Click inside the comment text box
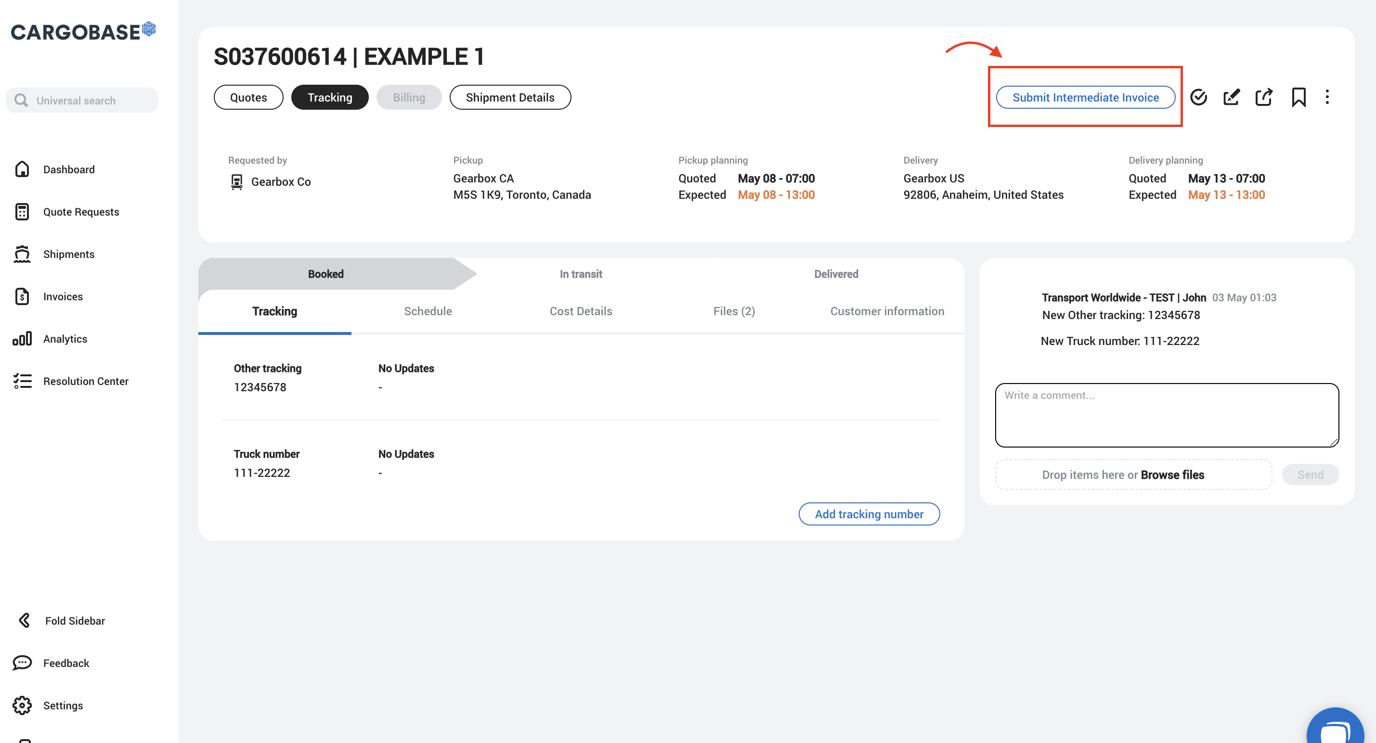This screenshot has height=743, width=1376. click(x=1166, y=414)
